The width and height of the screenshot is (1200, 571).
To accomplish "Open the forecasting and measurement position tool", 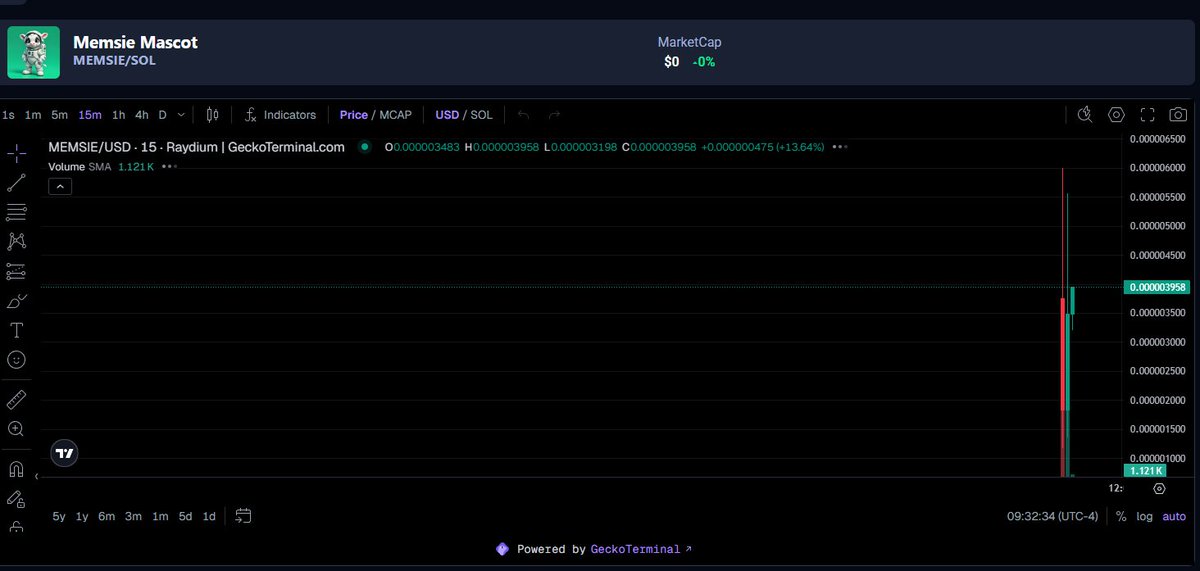I will pos(16,271).
